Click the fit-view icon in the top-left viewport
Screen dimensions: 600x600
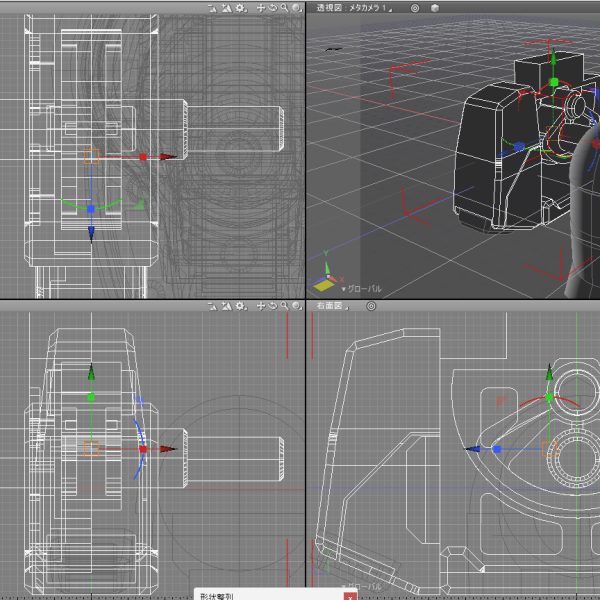[x=212, y=8]
